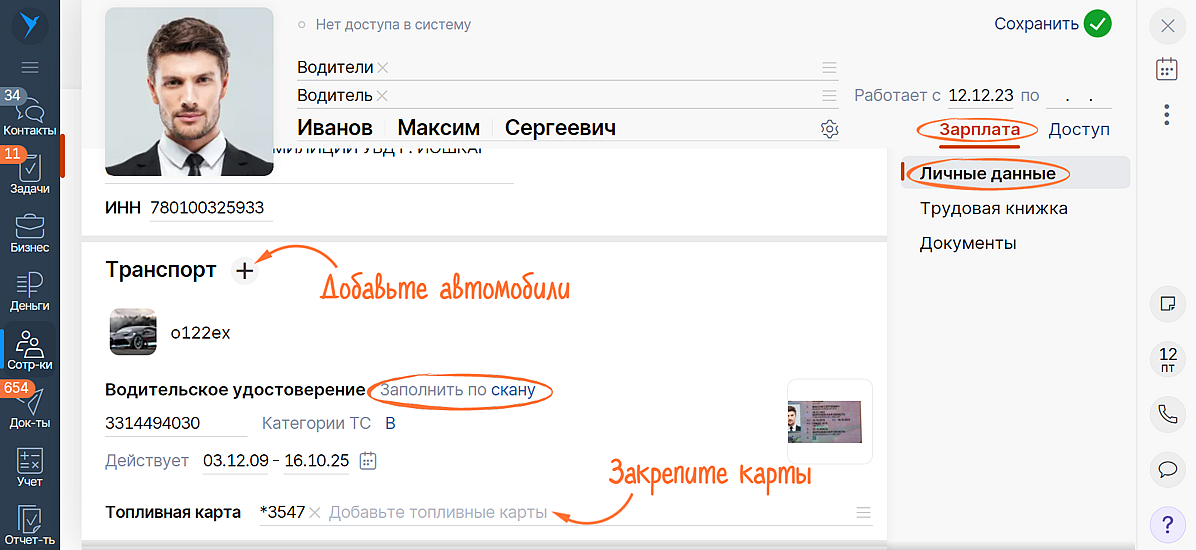The height and width of the screenshot is (550, 1196).
Task: Open the driver's license scan thumbnail
Action: [829, 421]
